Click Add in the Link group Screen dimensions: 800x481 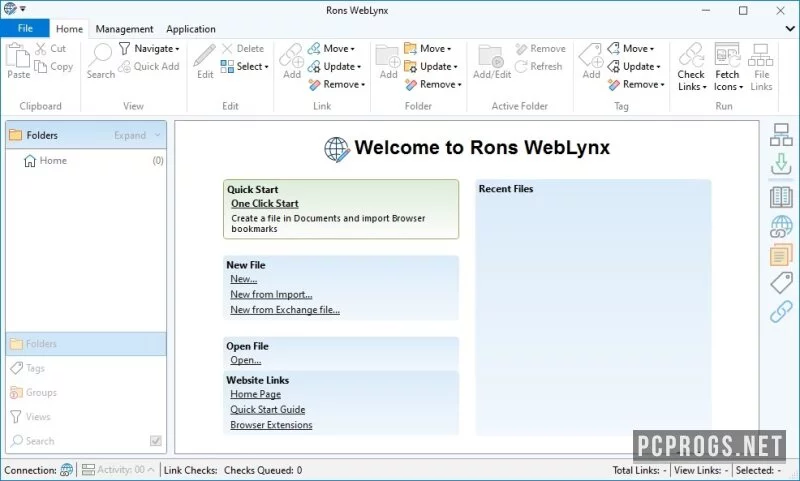point(292,61)
